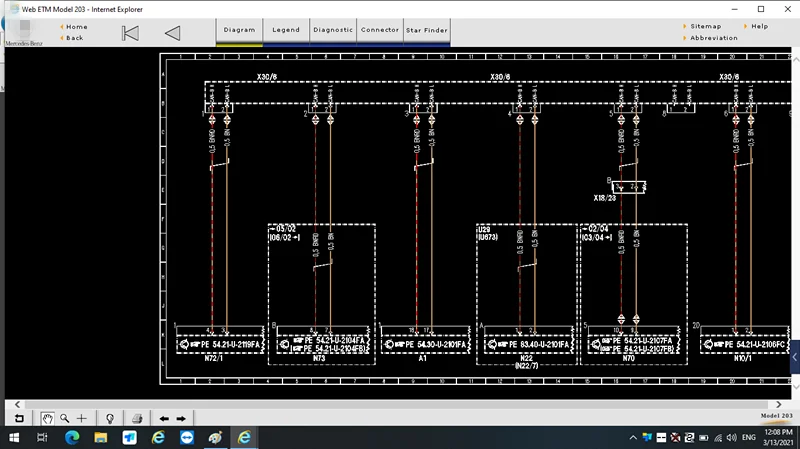Open the Sitemap link
The width and height of the screenshot is (800, 449).
point(706,26)
